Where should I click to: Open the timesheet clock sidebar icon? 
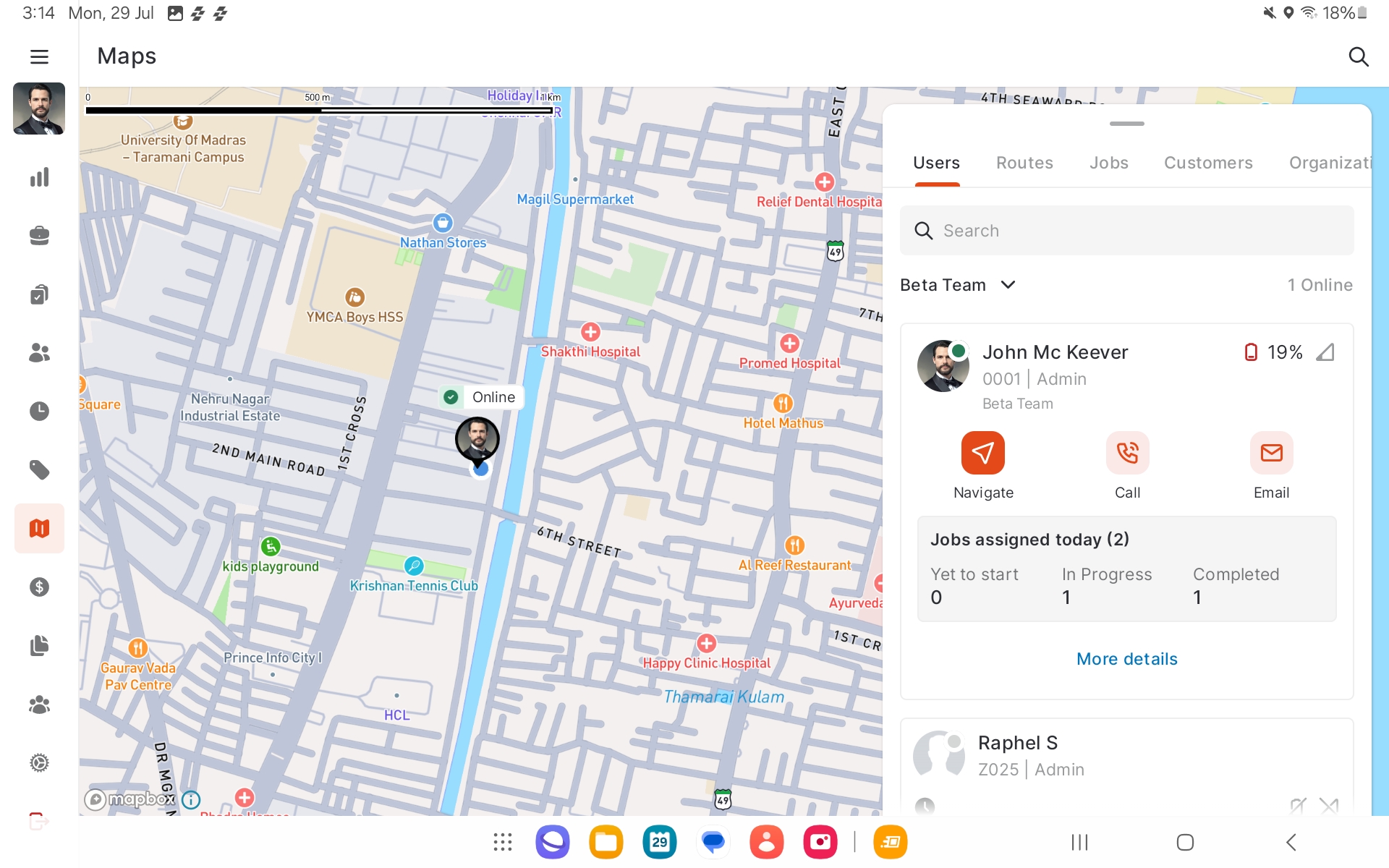click(39, 411)
